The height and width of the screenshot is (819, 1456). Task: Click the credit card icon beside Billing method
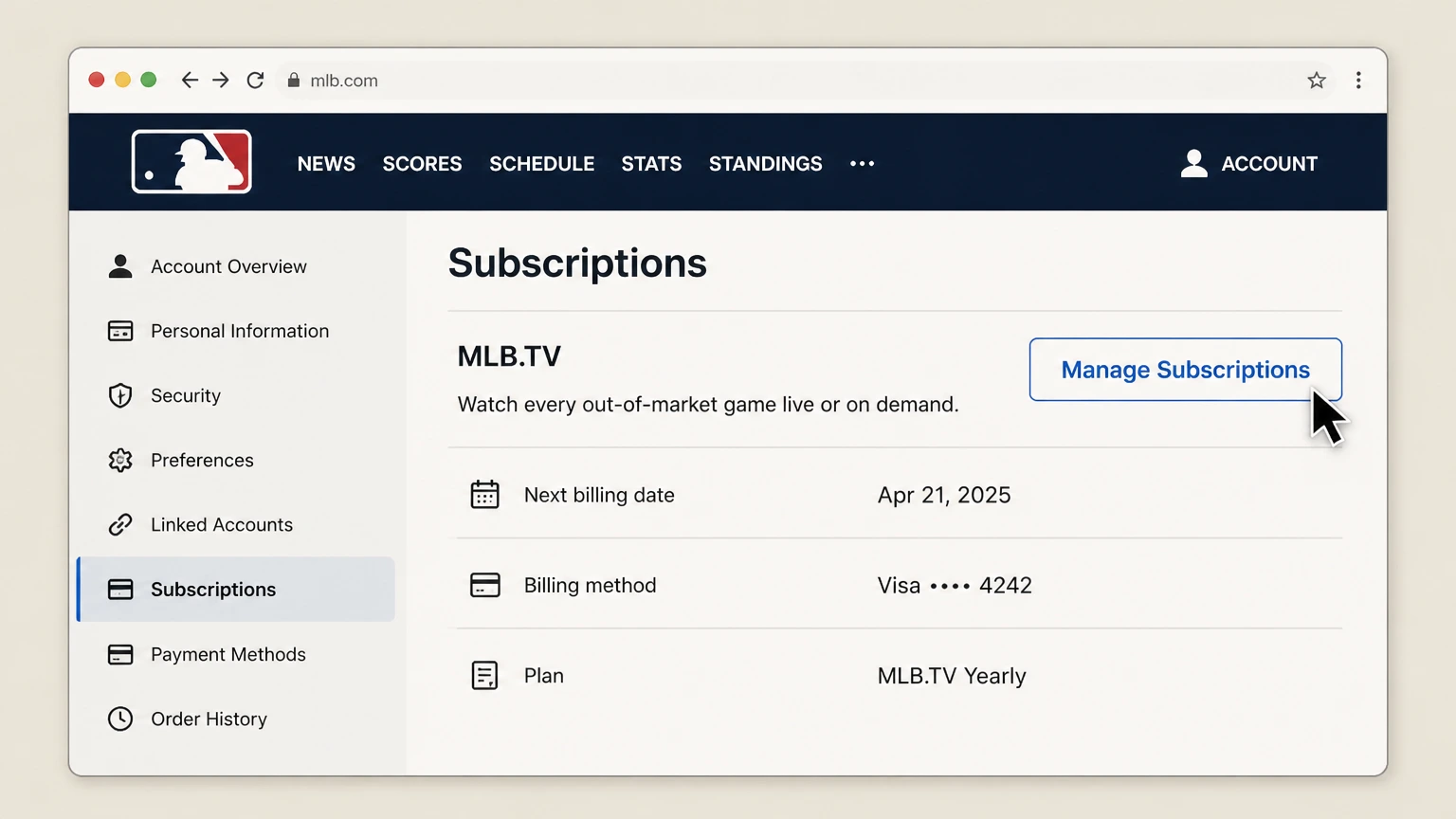coord(484,585)
